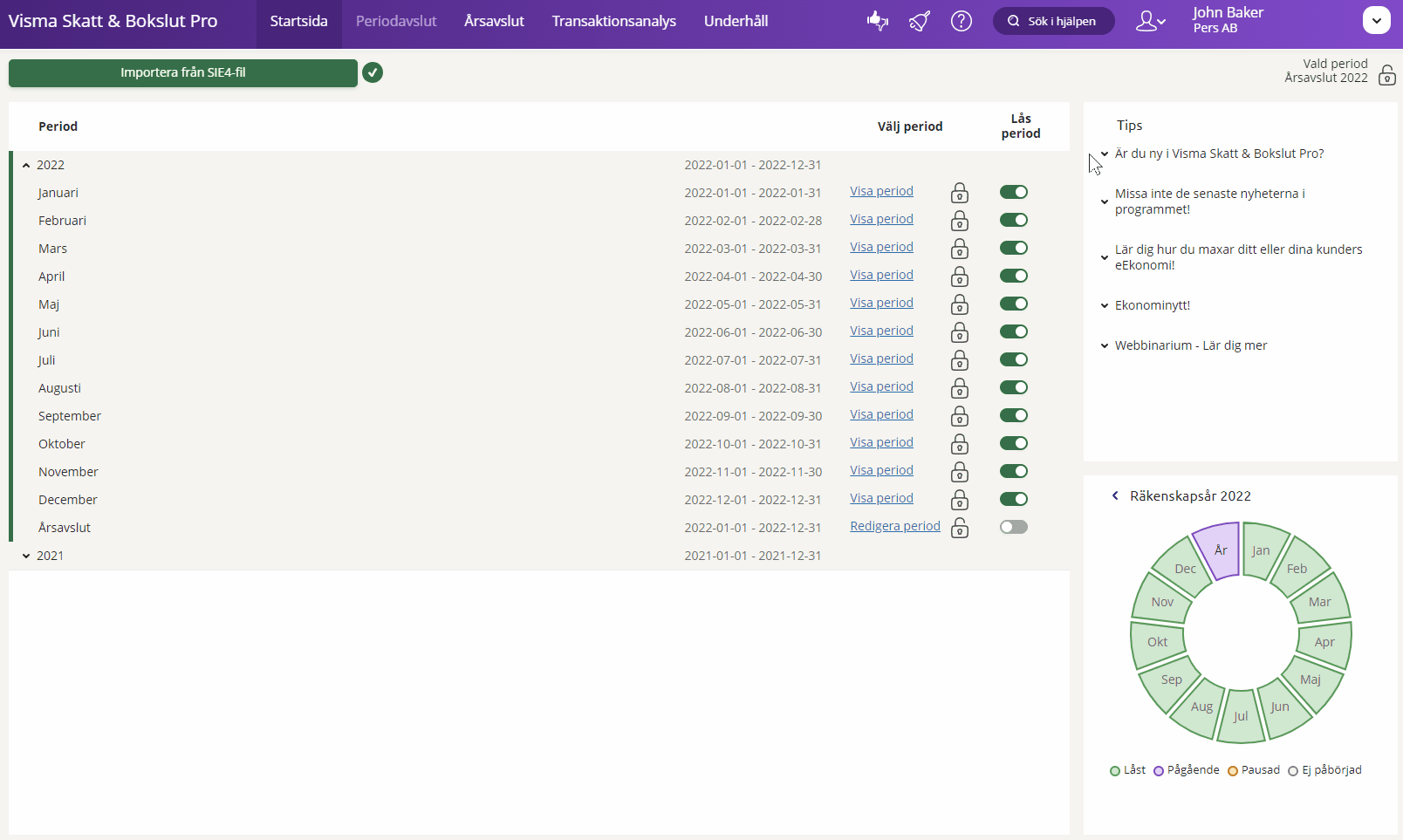Click the Sök i hjälpen search field
Viewport: 1403px width, 840px height.
pyautogui.click(x=1054, y=21)
